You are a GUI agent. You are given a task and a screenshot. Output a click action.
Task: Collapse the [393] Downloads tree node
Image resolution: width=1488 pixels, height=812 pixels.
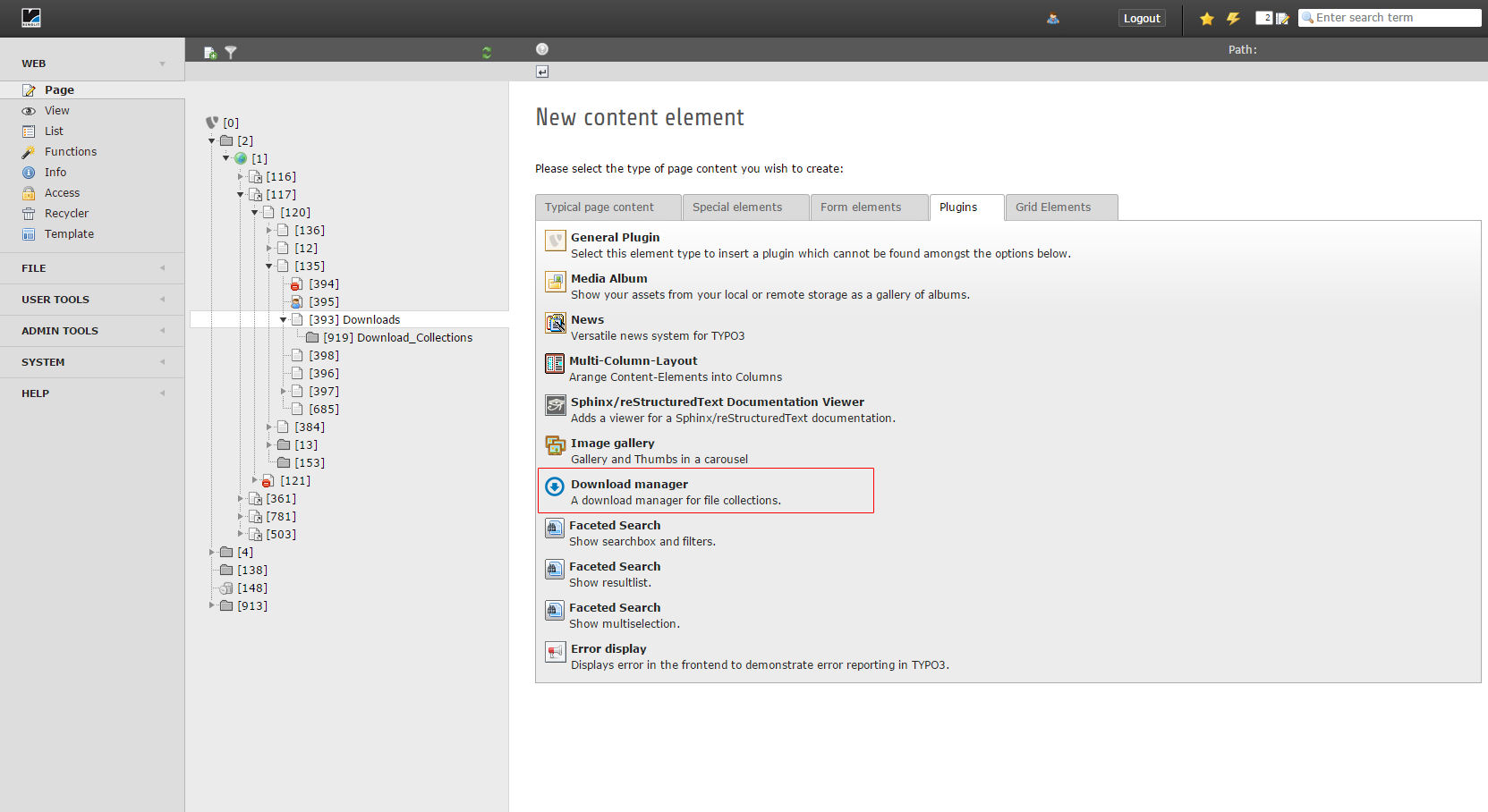(284, 319)
